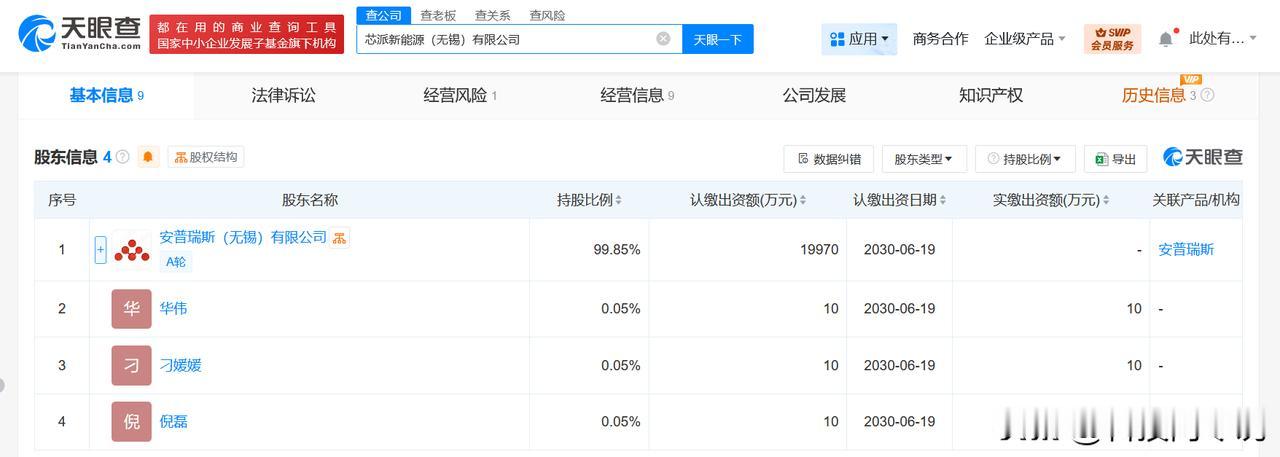The height and width of the screenshot is (457, 1280).
Task: Open the 基本信息 tab
Action: click(x=106, y=95)
